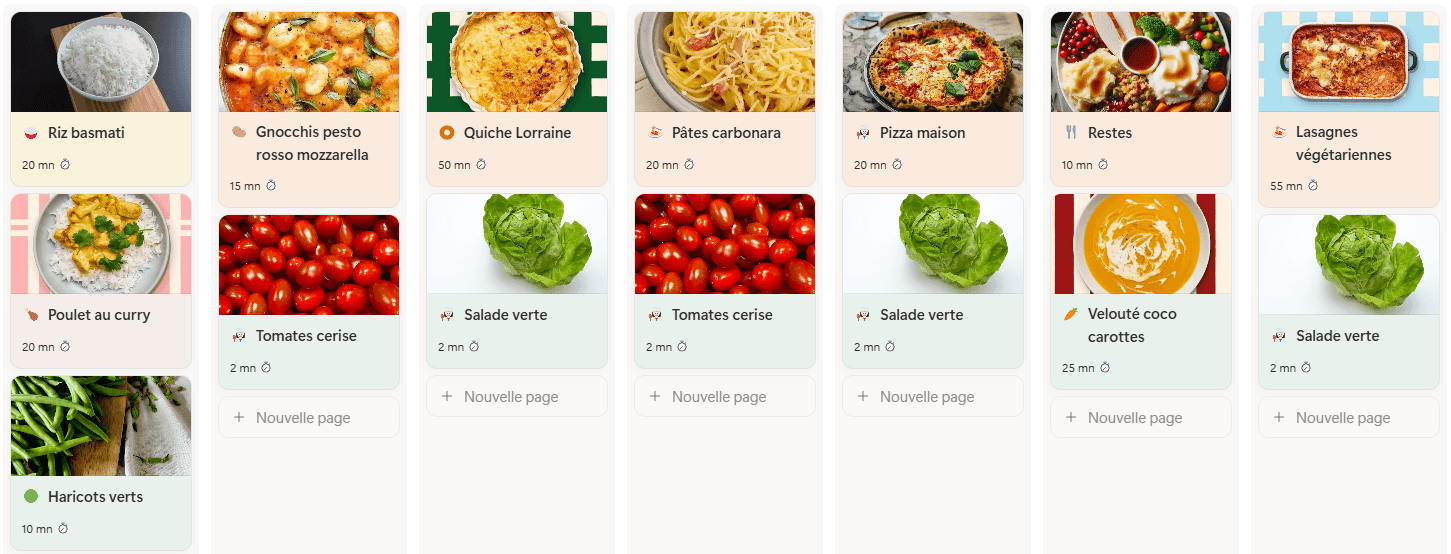Click the carrot icon beside Velouté coco carottes

pos(1071,314)
